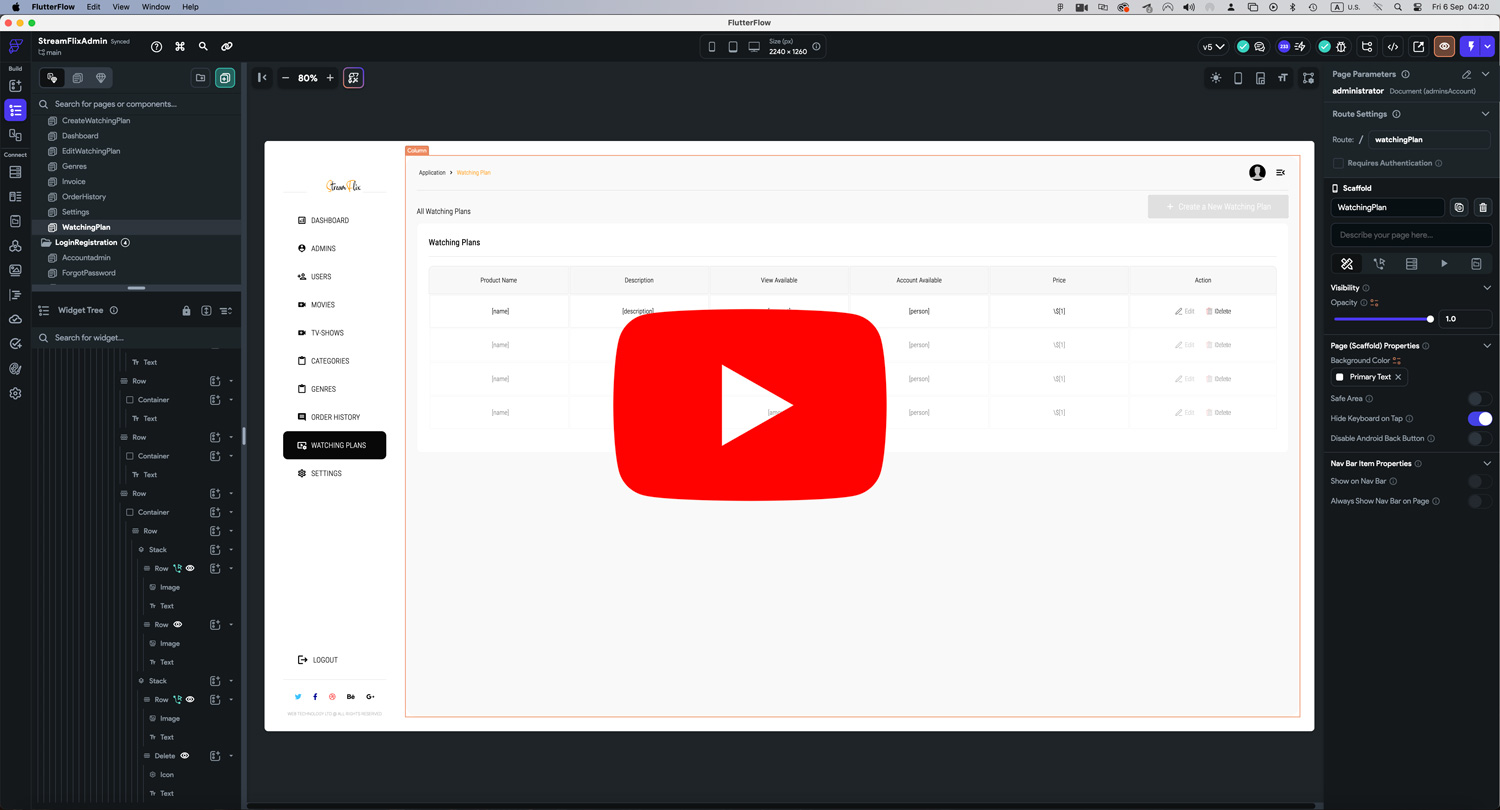Click the Route watchingPlan input field

point(1430,140)
